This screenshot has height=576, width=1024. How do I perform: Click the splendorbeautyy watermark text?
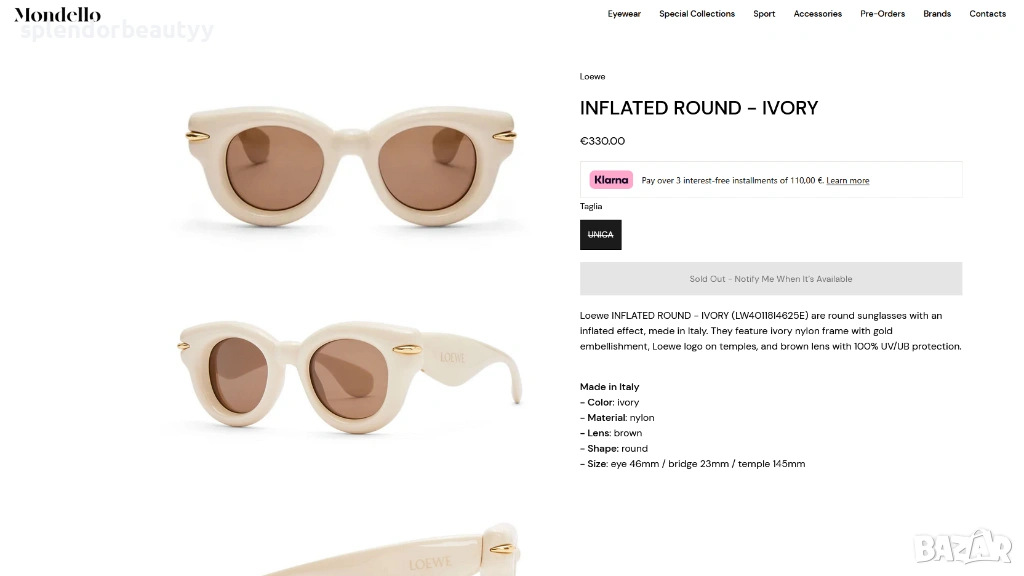click(116, 32)
